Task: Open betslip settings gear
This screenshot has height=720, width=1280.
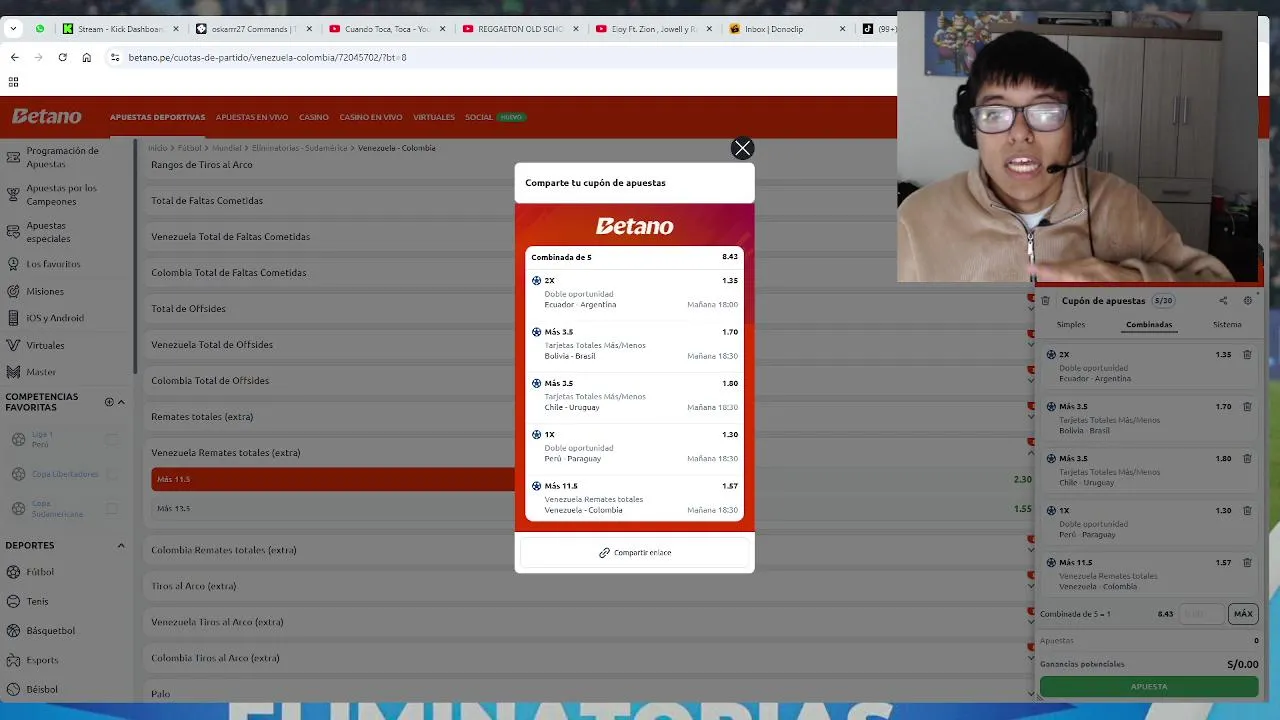Action: click(x=1247, y=300)
